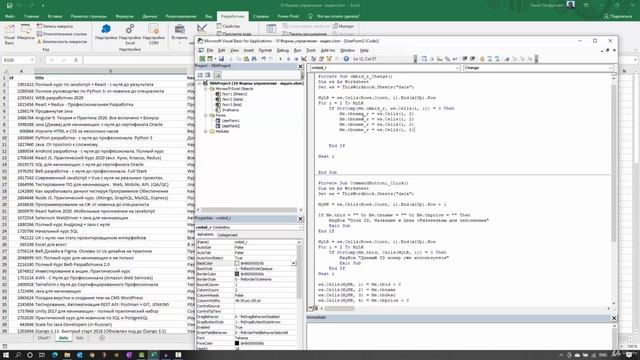This screenshot has width=640, height=360.
Task: Expand the Modules folder in project tree
Action: click(206, 131)
